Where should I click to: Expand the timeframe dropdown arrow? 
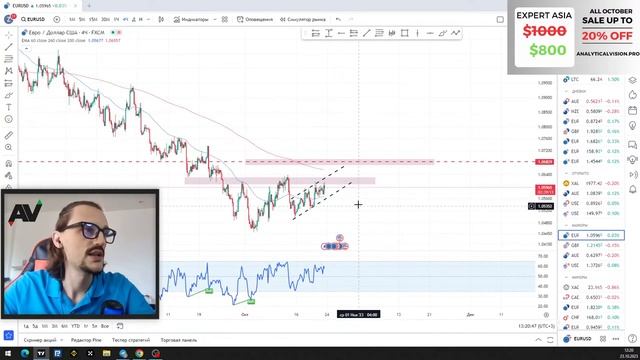[148, 19]
